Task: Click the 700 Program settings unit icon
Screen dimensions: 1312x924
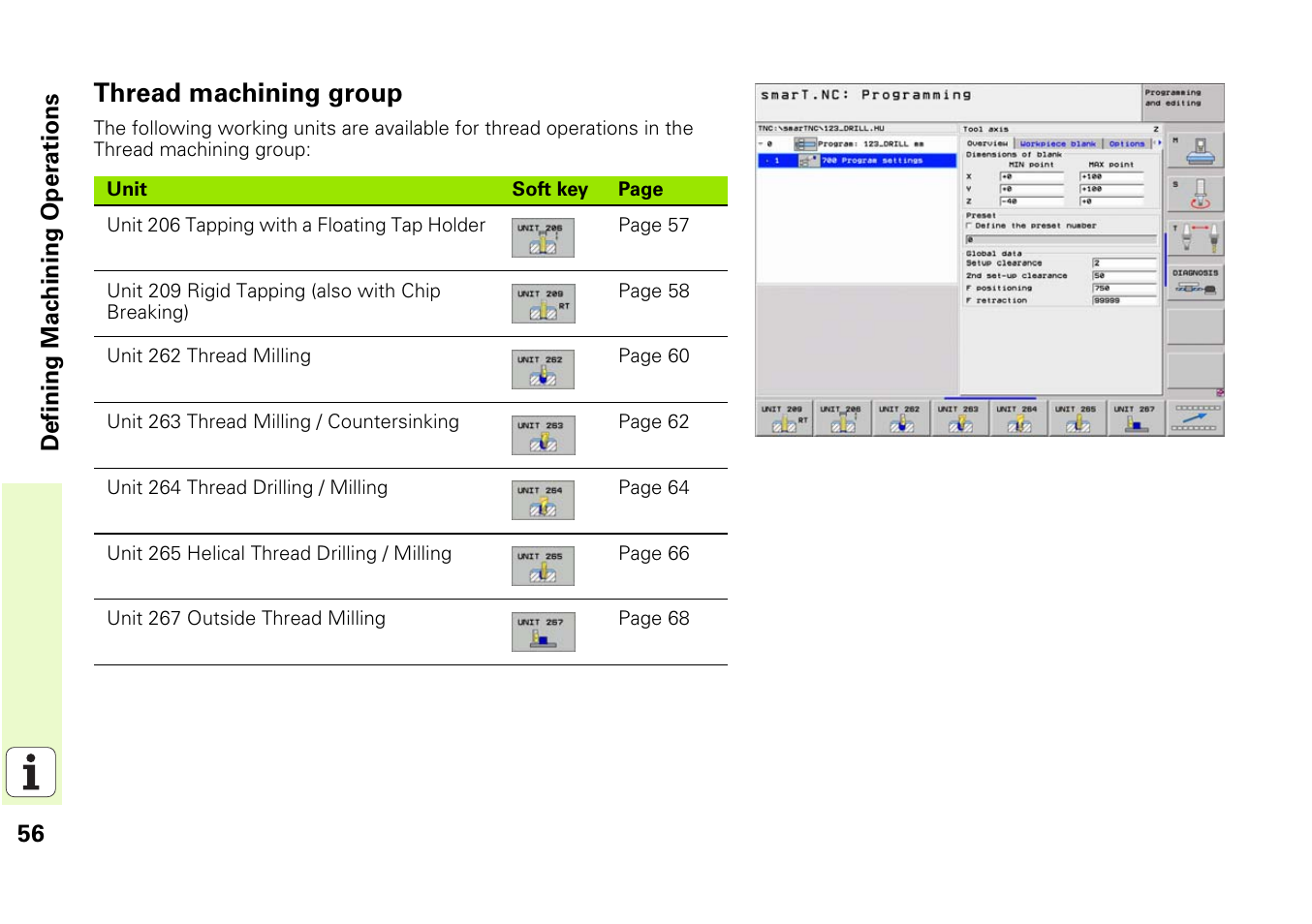Action: (x=809, y=160)
